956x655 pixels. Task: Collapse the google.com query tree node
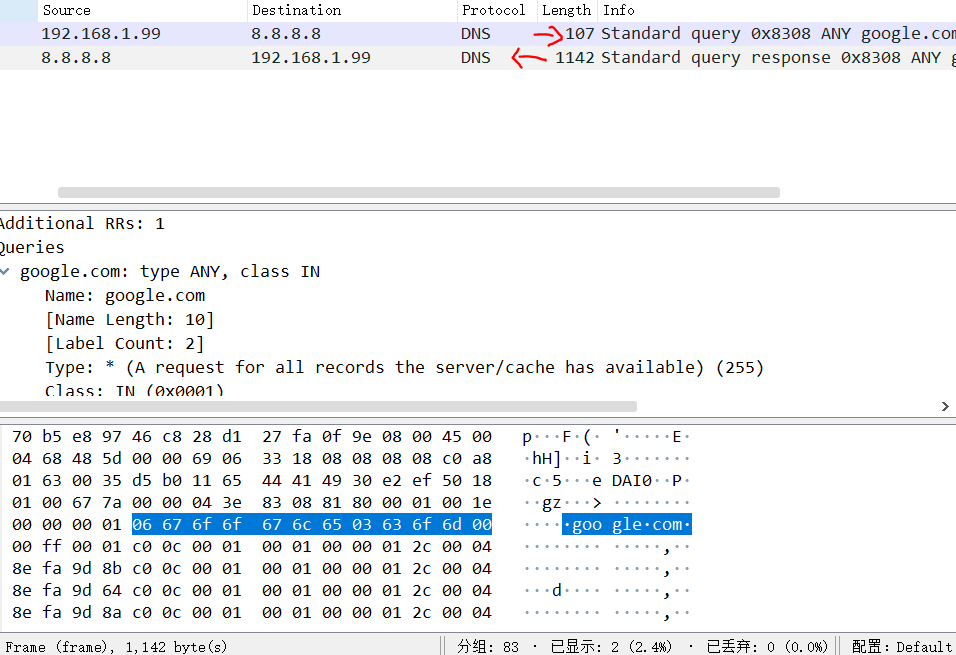(x=5, y=271)
